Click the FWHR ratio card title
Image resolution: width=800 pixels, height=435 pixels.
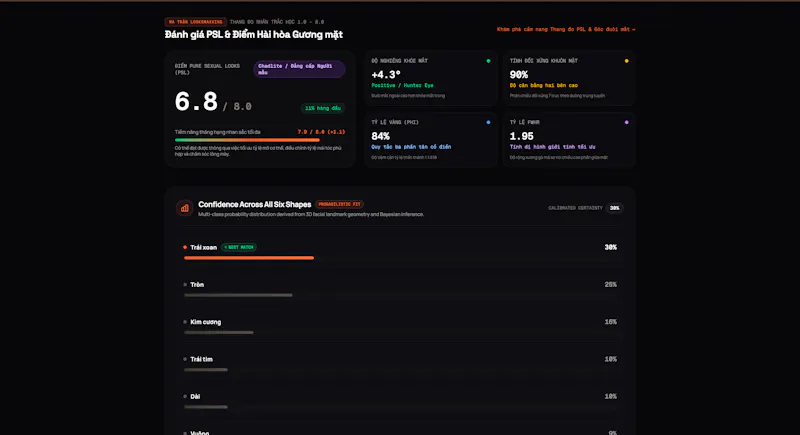524,122
